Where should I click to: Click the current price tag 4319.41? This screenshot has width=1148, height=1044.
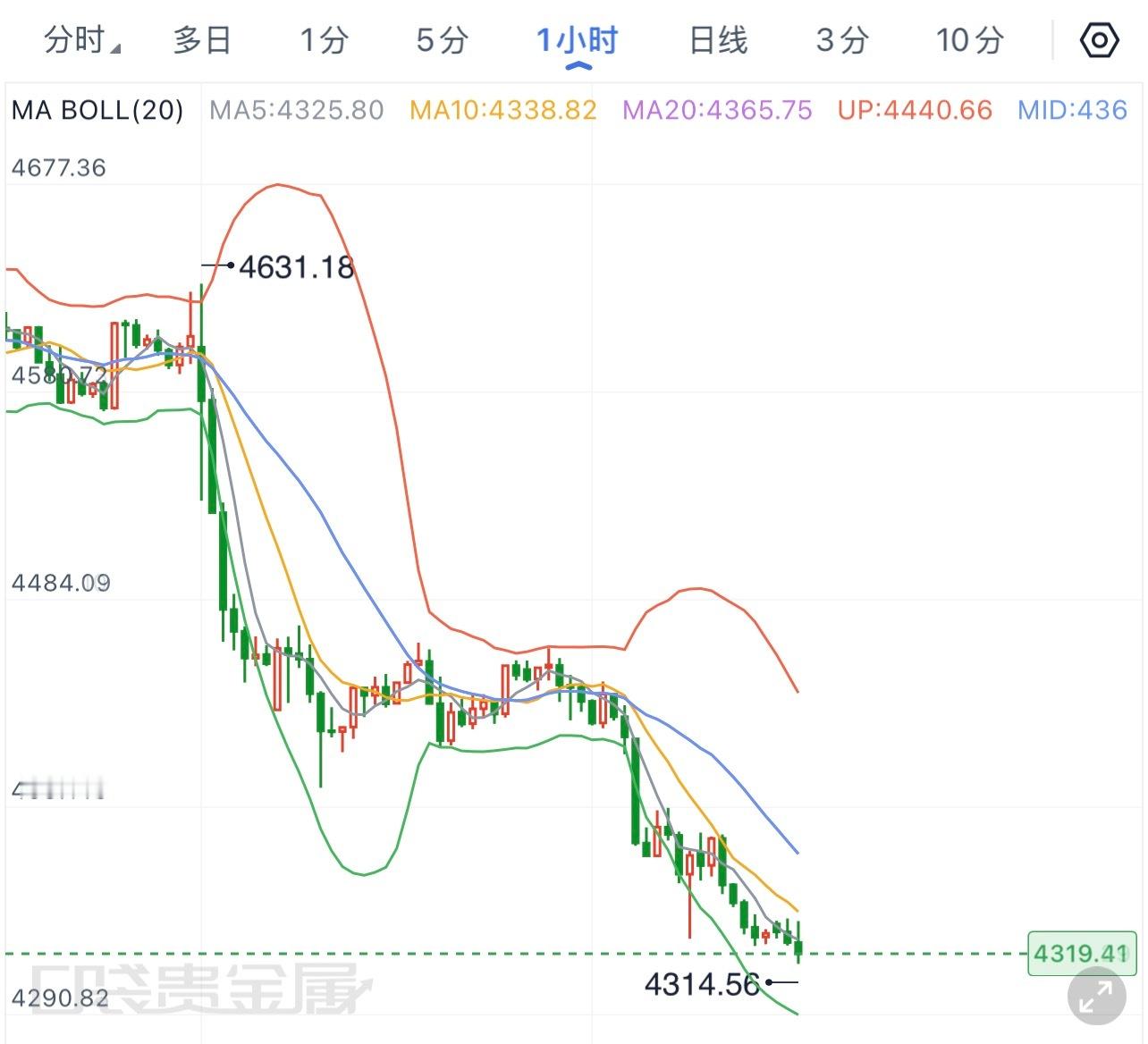coord(1081,953)
